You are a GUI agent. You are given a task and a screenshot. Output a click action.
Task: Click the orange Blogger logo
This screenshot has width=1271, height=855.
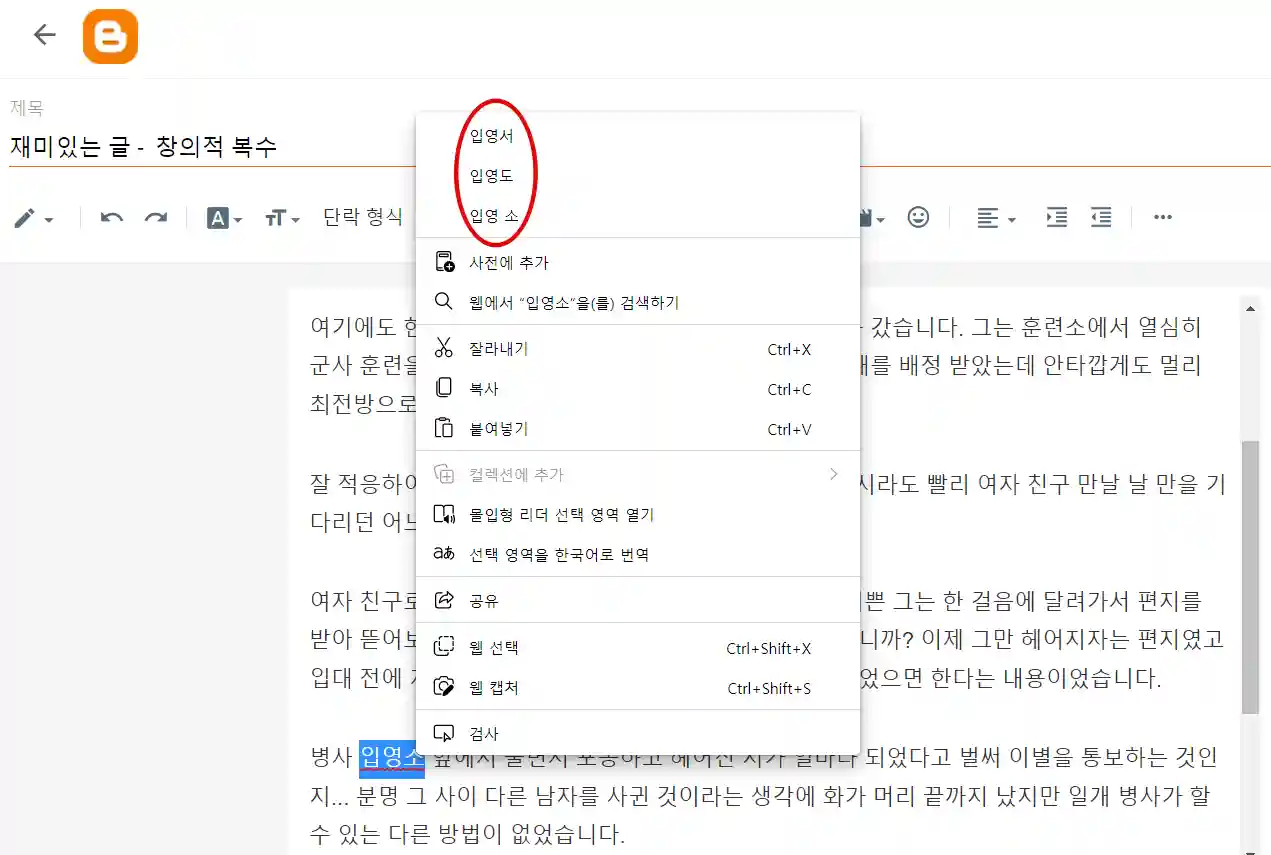110,36
